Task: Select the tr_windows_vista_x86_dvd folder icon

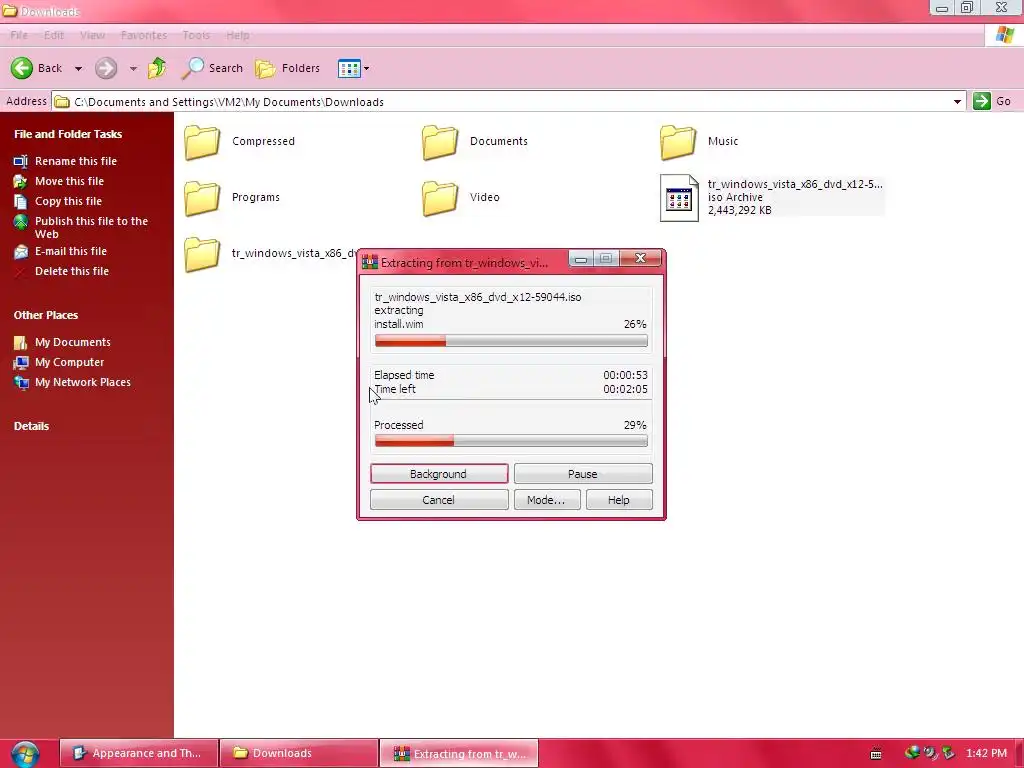Action: 202,254
